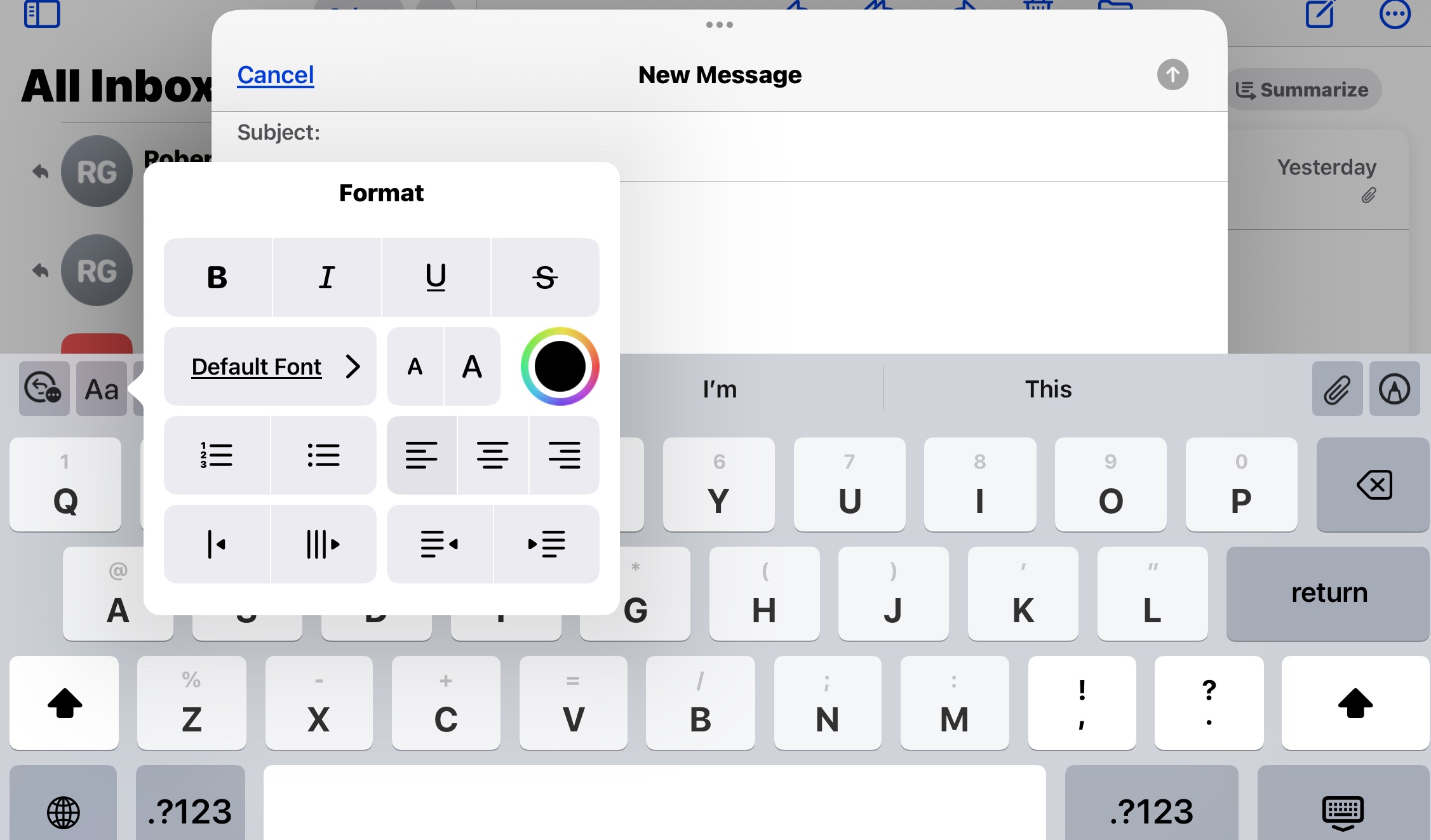Image resolution: width=1431 pixels, height=840 pixels.
Task: Toggle bold formatting
Action: coord(217,277)
